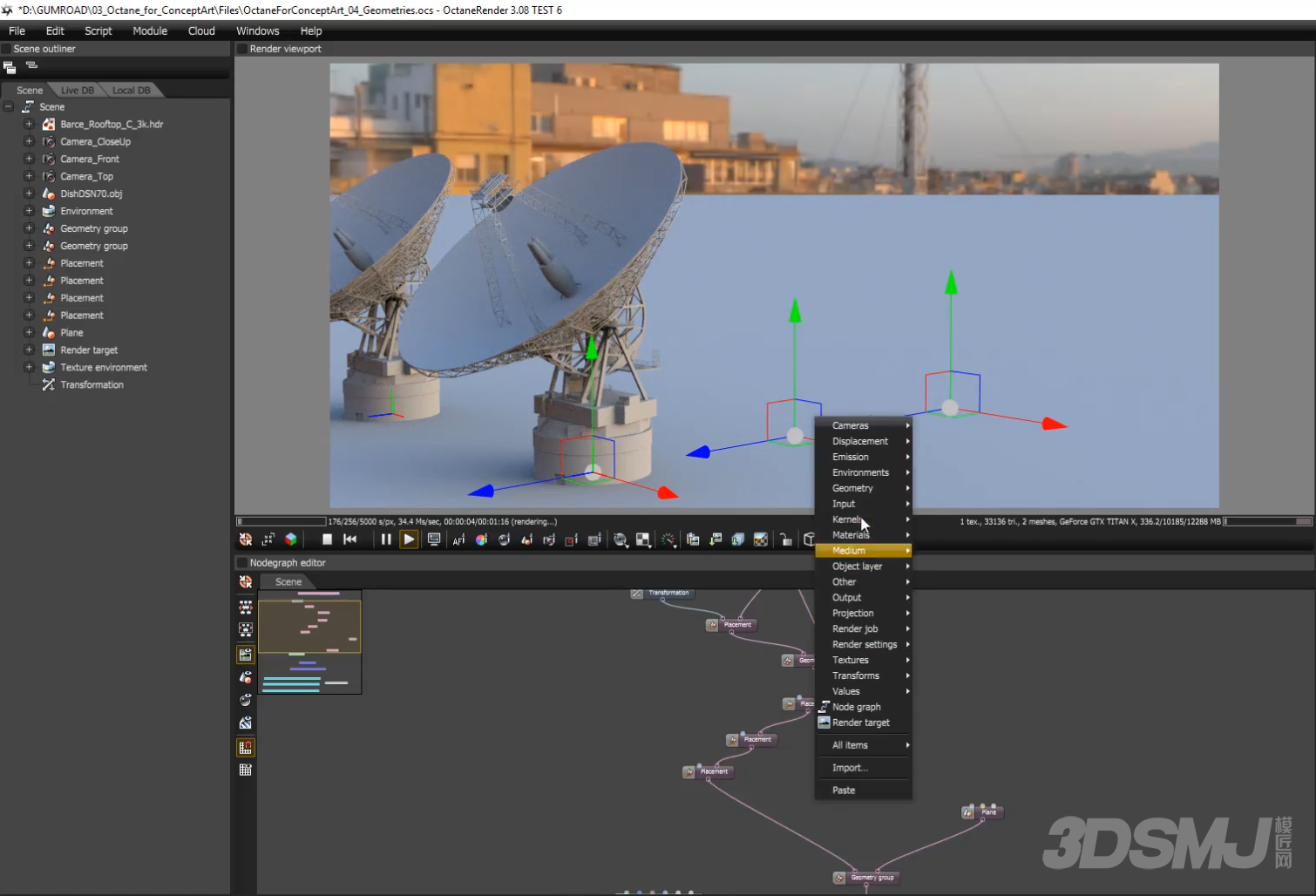Select Camera_Top in scene outliner

[x=86, y=176]
